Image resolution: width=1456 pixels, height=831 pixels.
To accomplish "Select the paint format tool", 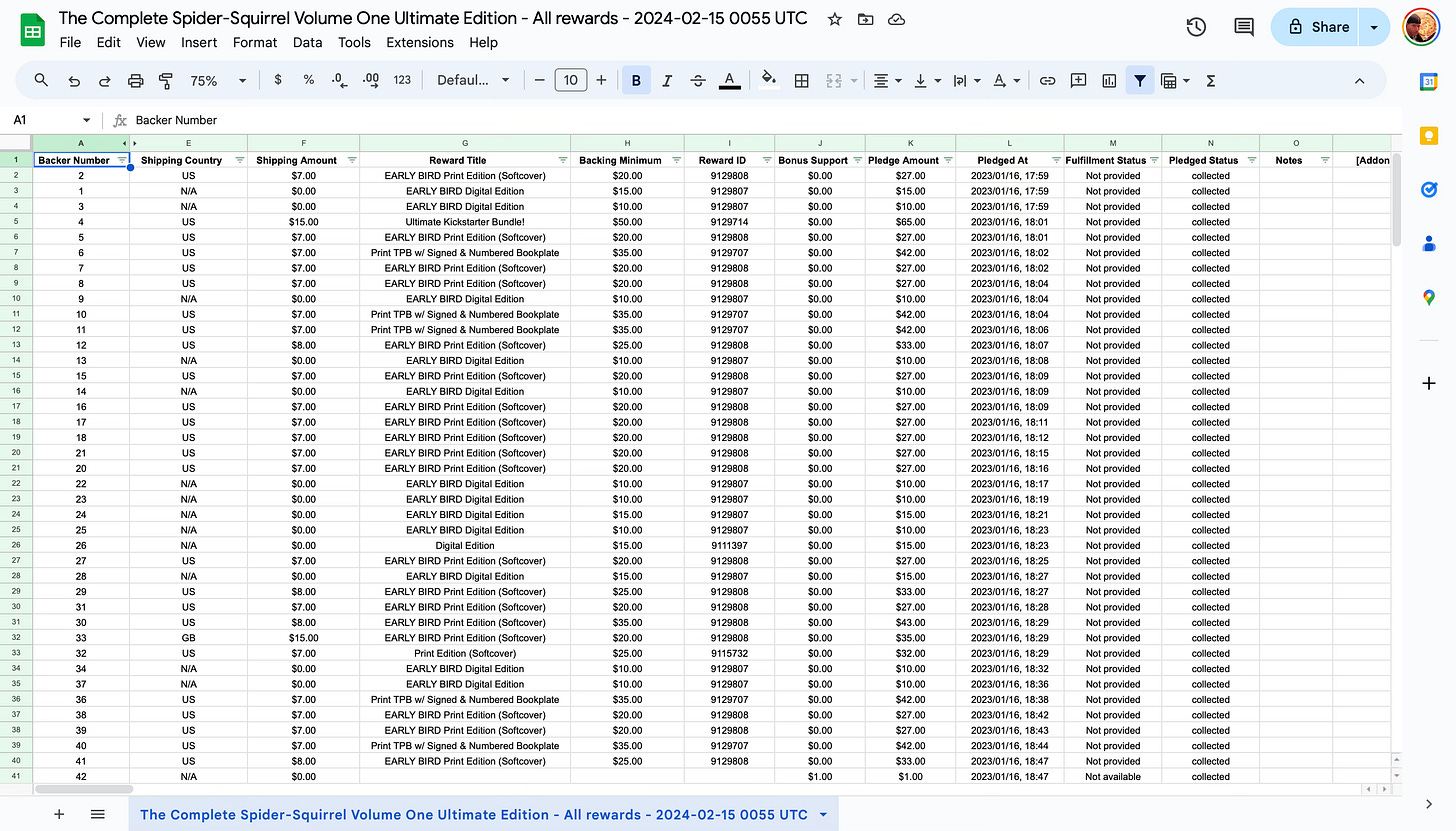I will click(x=166, y=80).
